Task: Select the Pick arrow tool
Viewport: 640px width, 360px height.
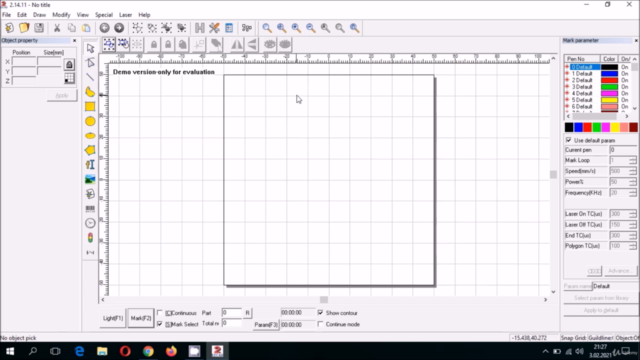Action: pyautogui.click(x=90, y=48)
